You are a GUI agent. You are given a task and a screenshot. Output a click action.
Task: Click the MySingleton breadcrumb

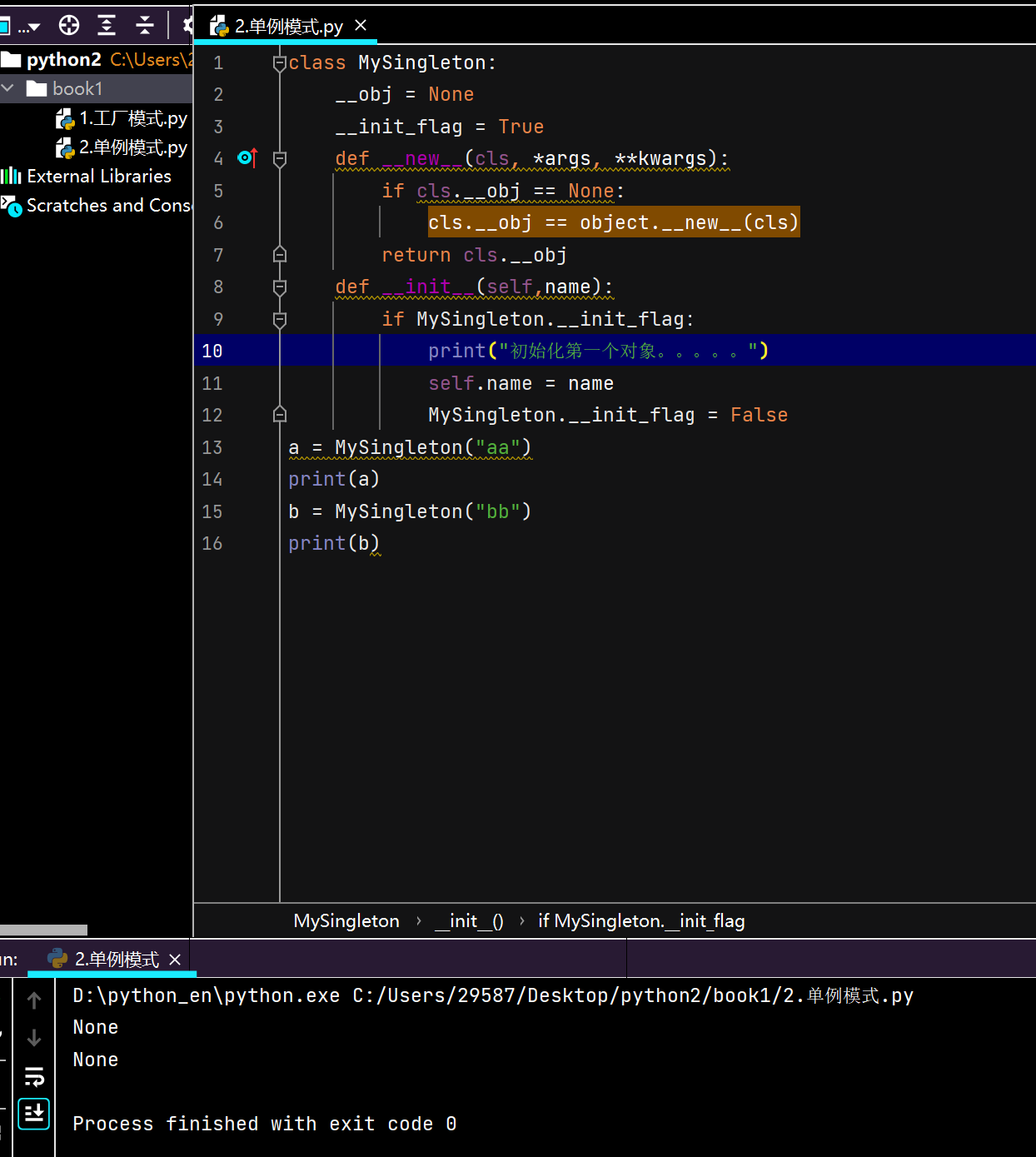346,920
